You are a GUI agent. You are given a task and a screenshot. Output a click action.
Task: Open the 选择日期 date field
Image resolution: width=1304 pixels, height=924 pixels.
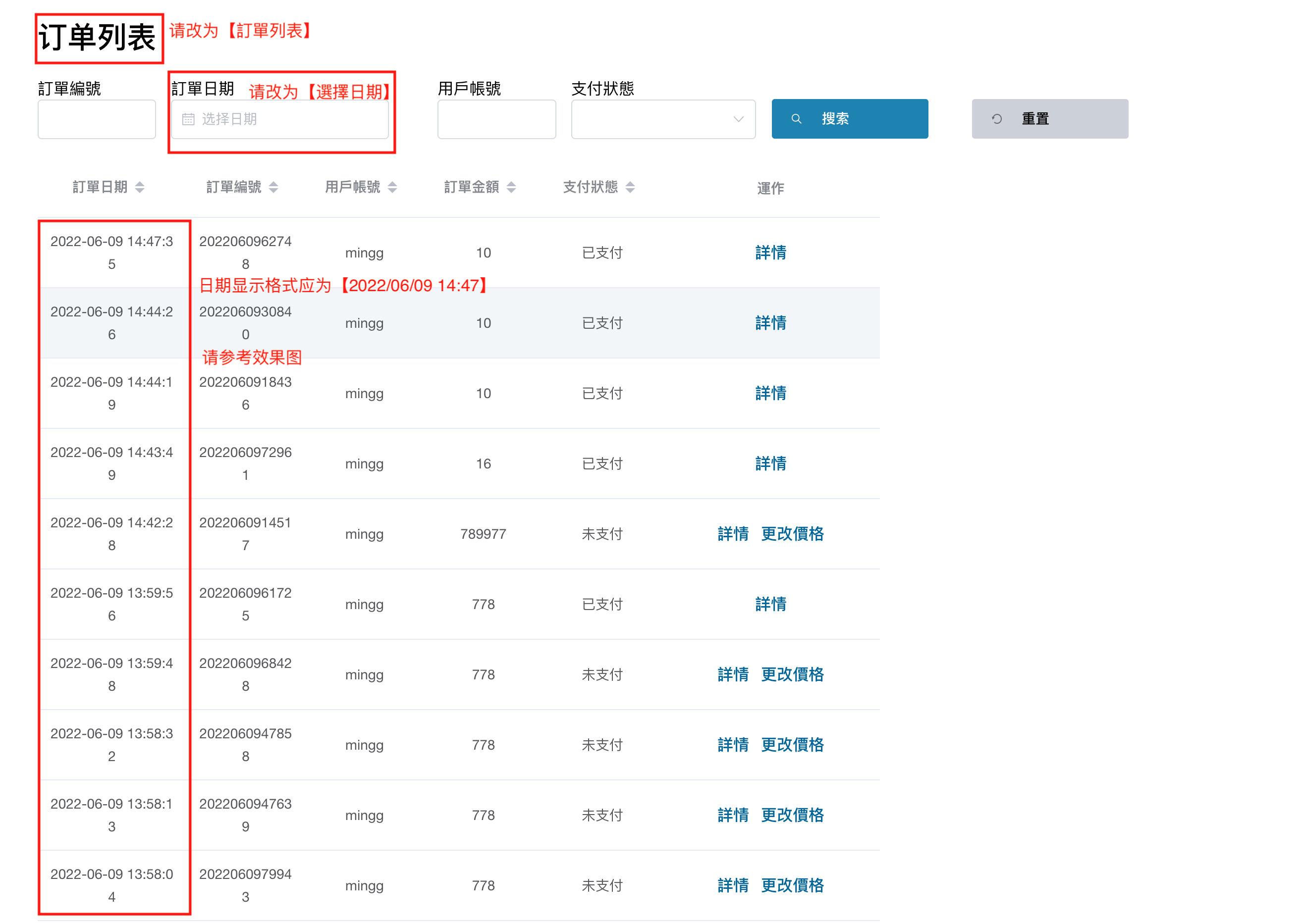tap(280, 119)
